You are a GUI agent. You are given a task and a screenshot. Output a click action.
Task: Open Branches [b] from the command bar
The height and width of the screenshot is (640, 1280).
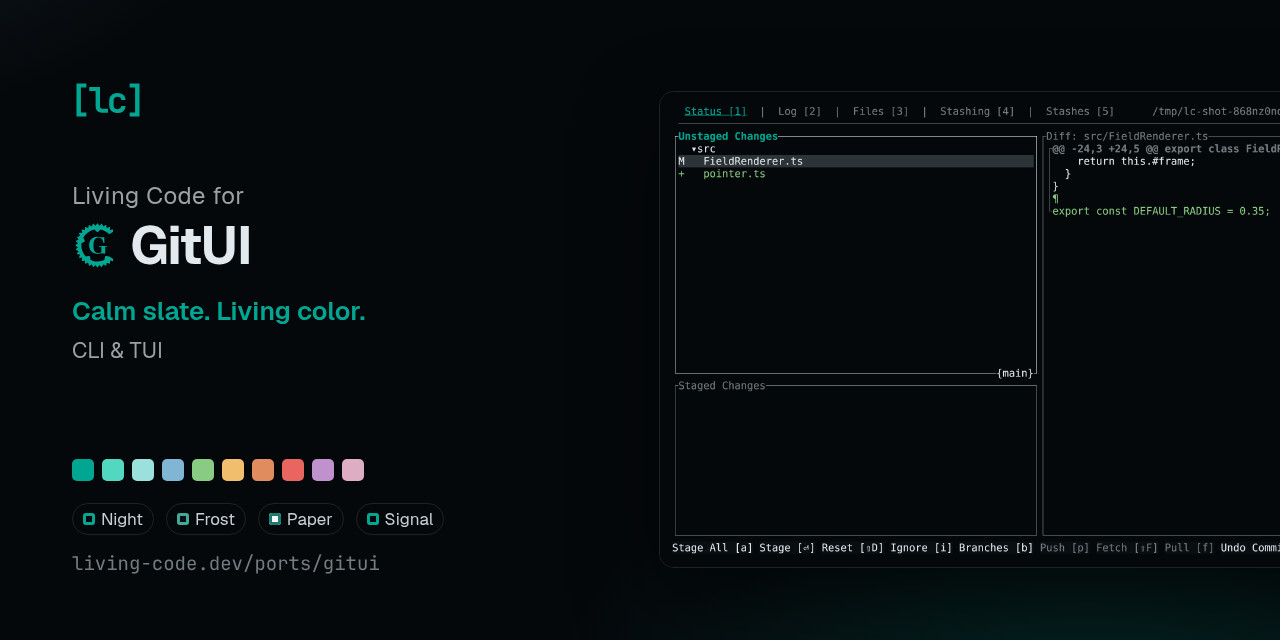996,548
